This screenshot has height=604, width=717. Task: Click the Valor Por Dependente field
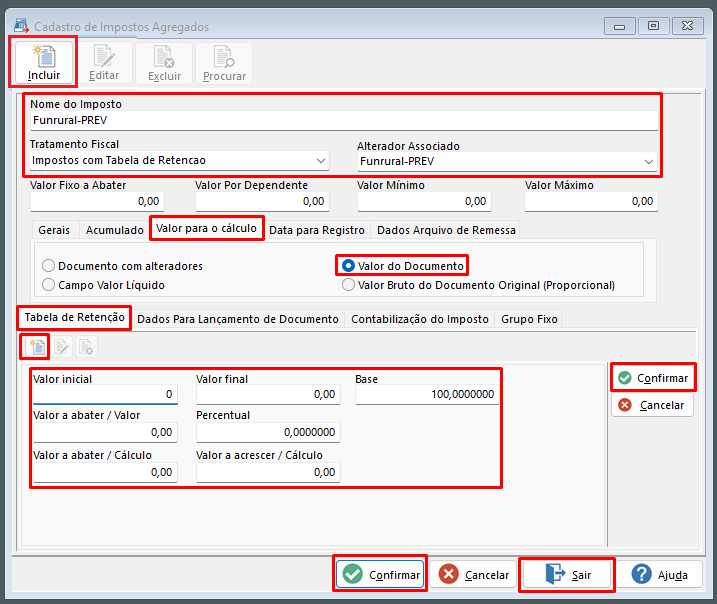point(262,202)
